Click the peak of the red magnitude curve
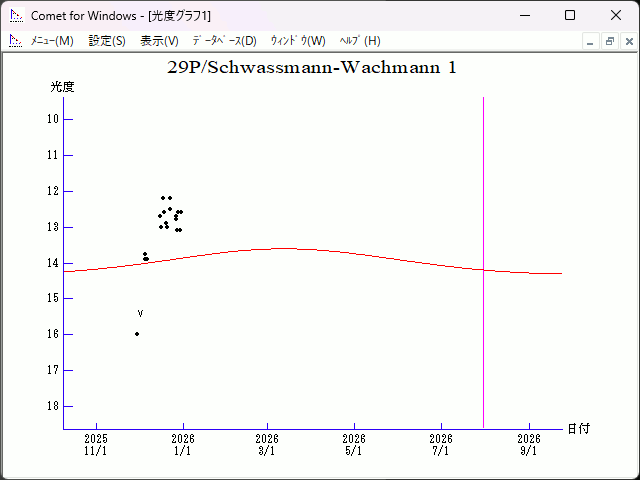Viewport: 640px width, 480px height. pyautogui.click(x=284, y=248)
